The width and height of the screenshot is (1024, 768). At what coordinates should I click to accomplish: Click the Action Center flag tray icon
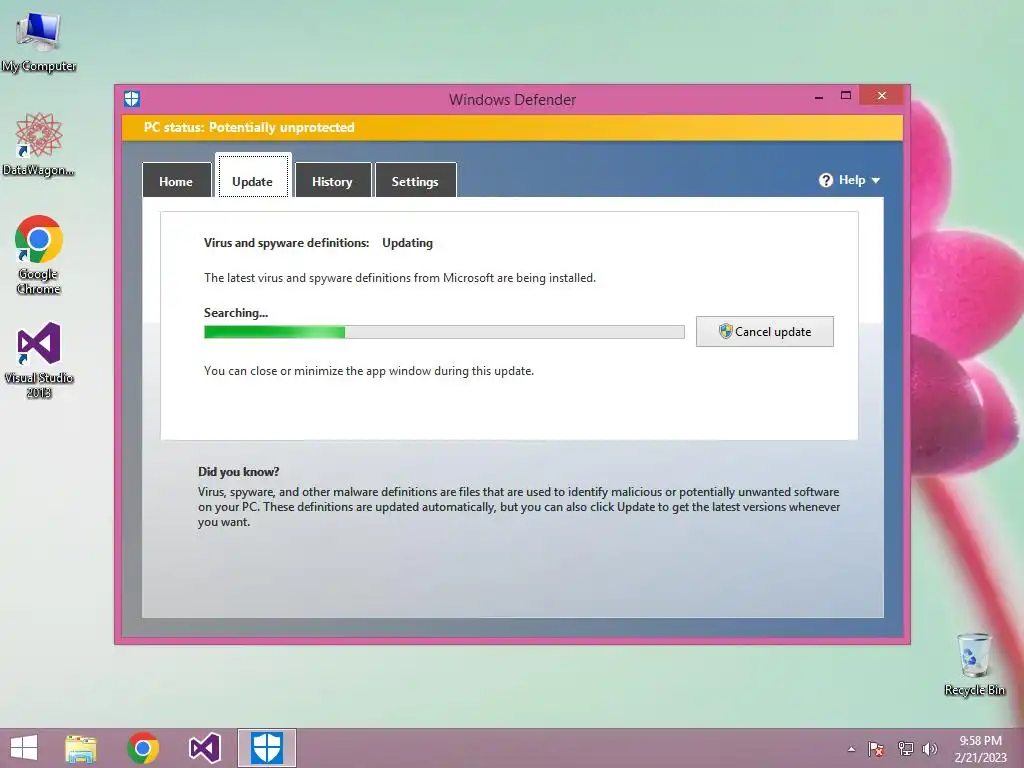(x=876, y=748)
